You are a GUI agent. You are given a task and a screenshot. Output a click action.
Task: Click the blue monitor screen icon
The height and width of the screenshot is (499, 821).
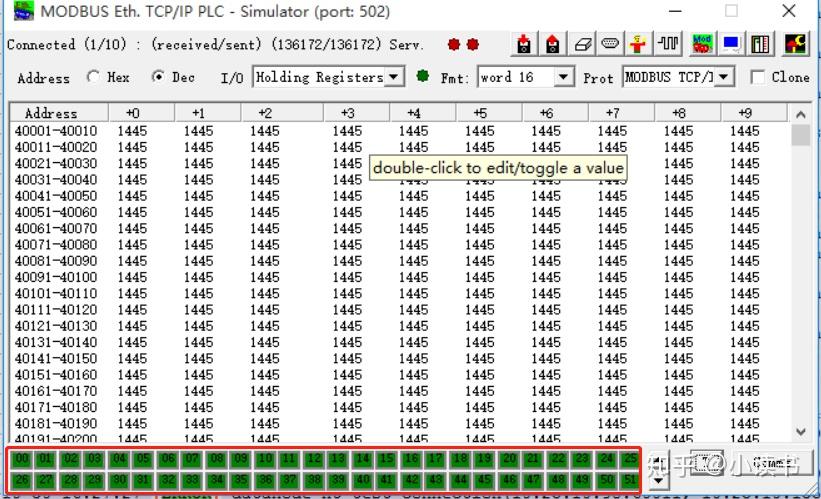[730, 45]
